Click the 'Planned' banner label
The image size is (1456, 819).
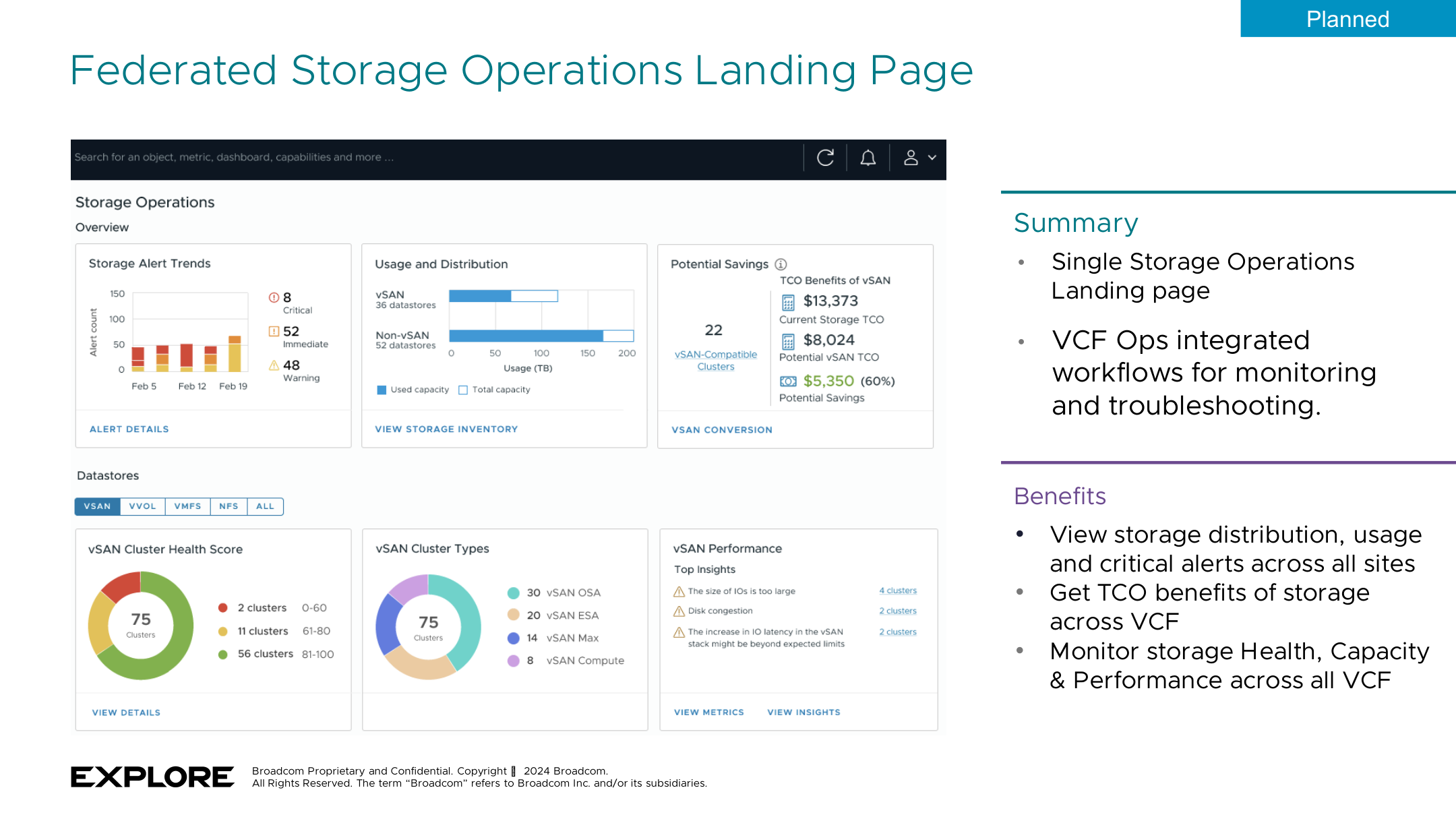[x=1347, y=19]
